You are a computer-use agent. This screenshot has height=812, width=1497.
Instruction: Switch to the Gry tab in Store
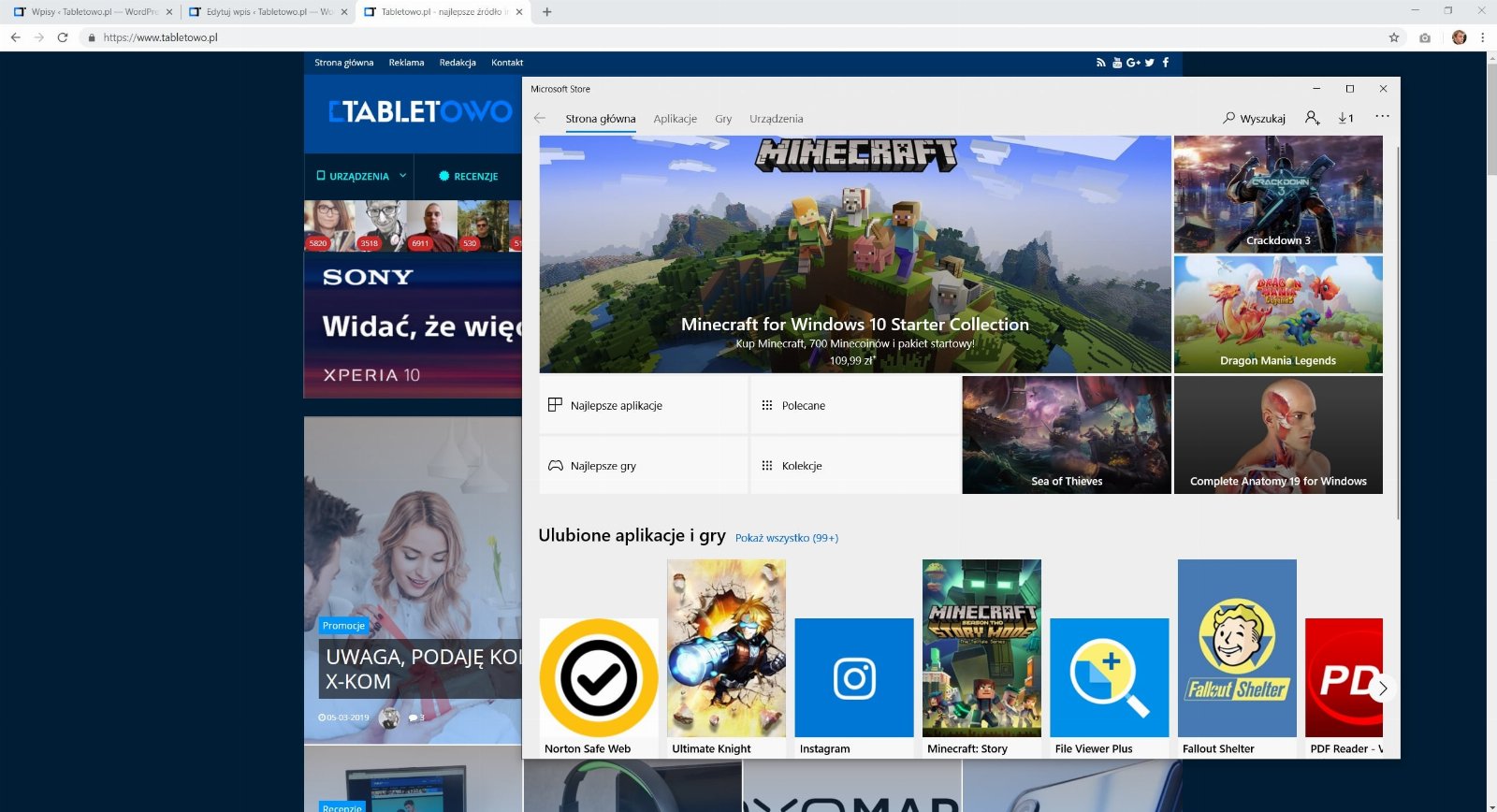coord(723,119)
